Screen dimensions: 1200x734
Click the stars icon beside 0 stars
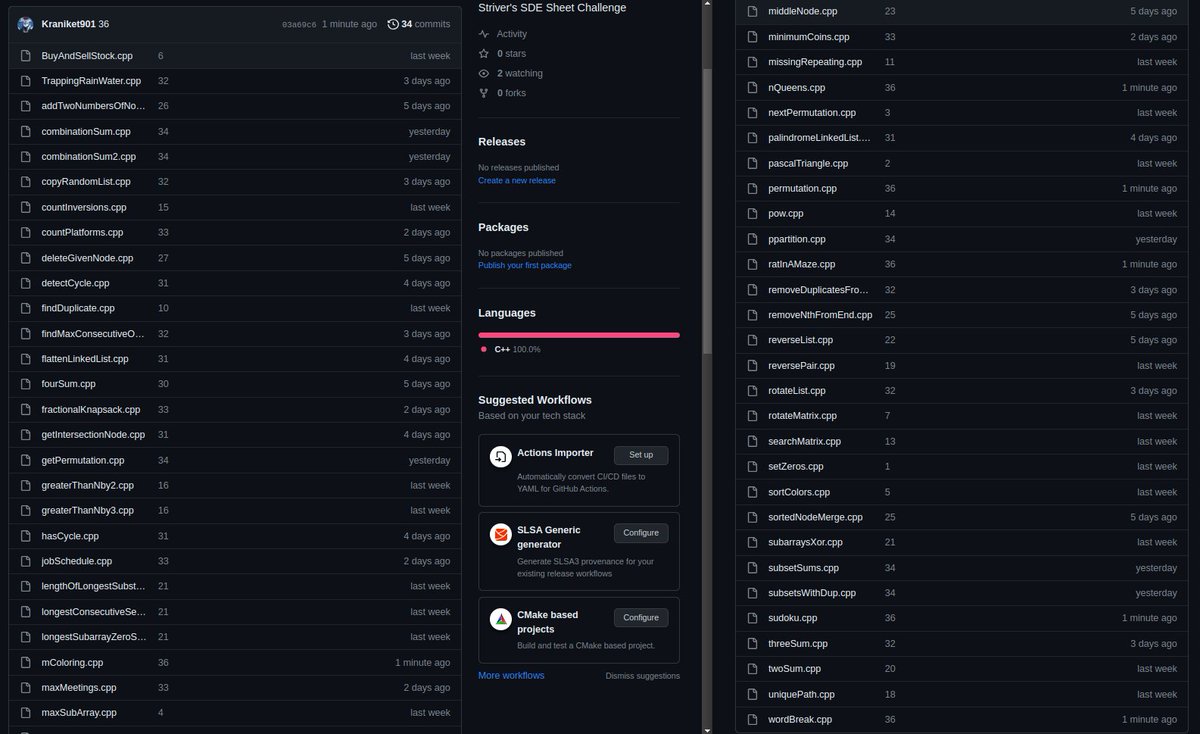[x=484, y=54]
